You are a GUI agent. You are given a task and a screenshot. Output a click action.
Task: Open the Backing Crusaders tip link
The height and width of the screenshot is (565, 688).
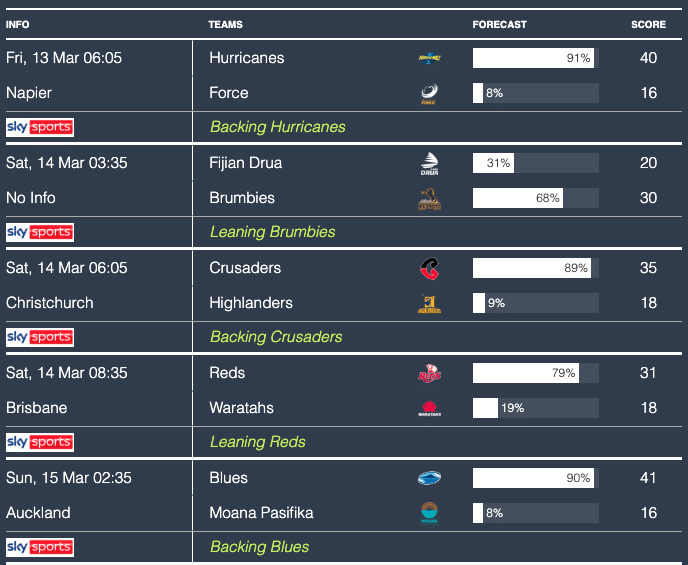(x=276, y=337)
